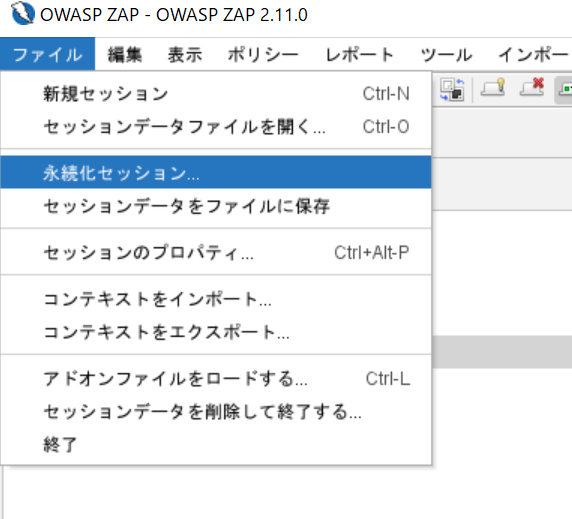Open the 表示 menu
Viewport: 572px width, 519px height.
click(x=185, y=55)
